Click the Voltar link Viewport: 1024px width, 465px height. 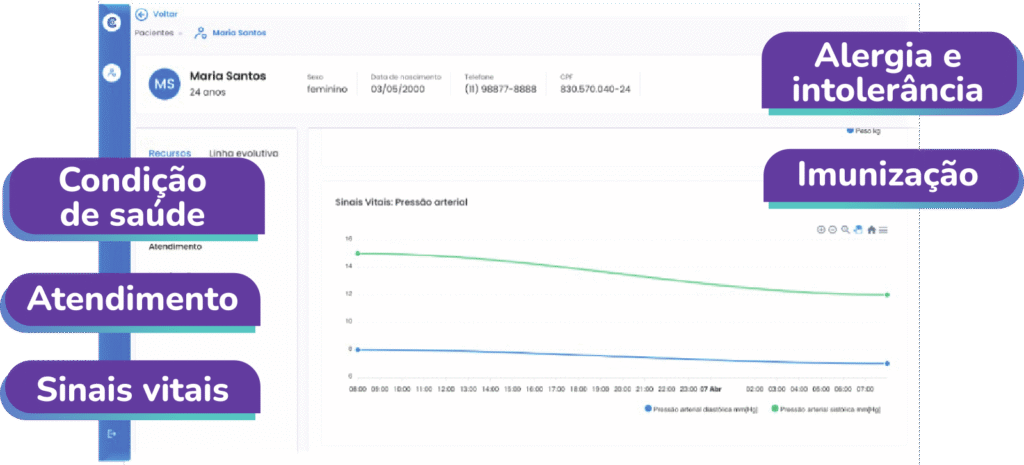pos(166,15)
